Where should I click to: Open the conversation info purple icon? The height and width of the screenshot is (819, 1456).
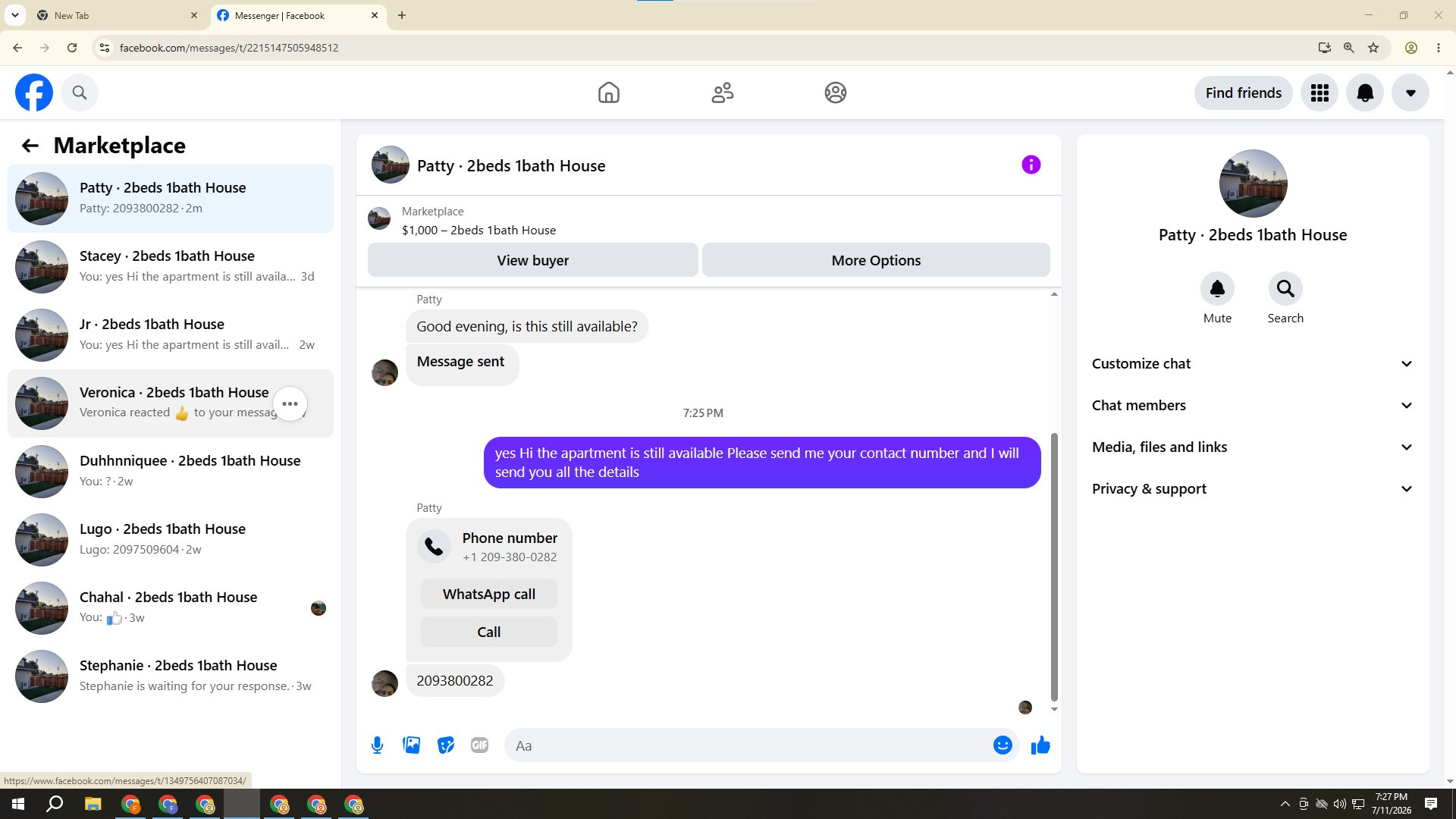point(1031,165)
